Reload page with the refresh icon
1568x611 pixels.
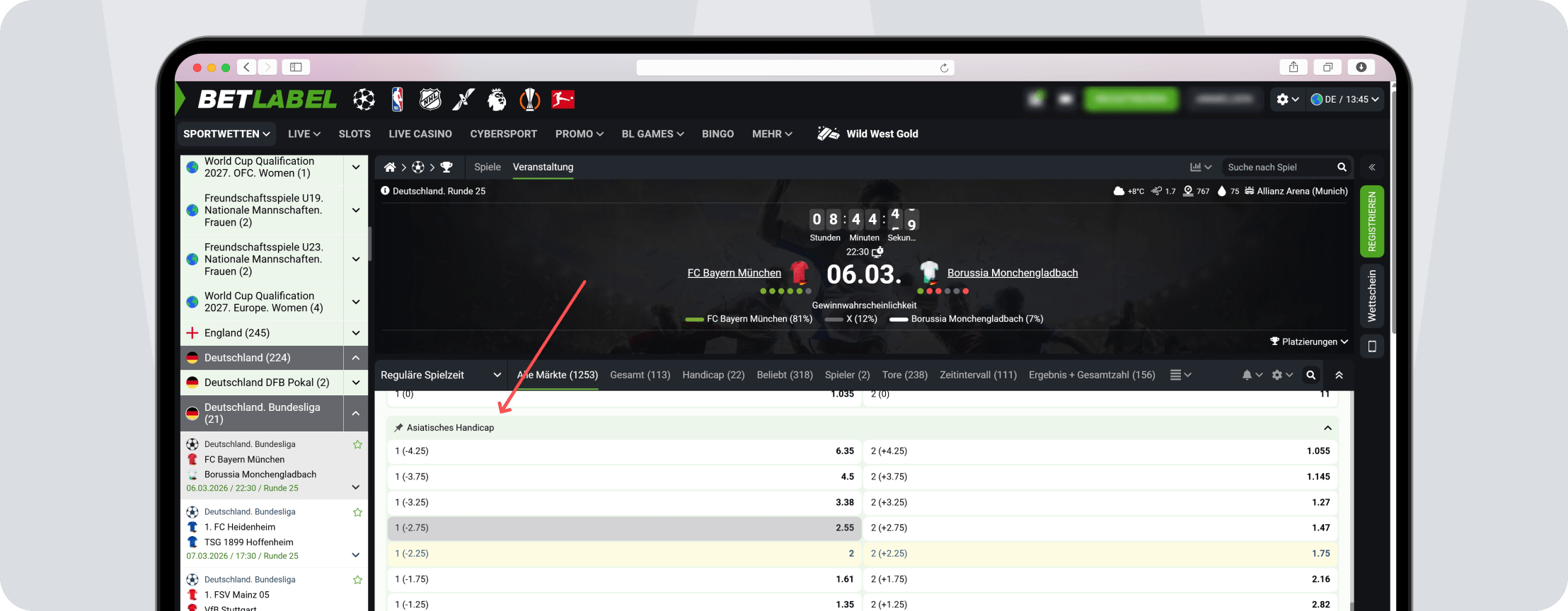(x=944, y=68)
